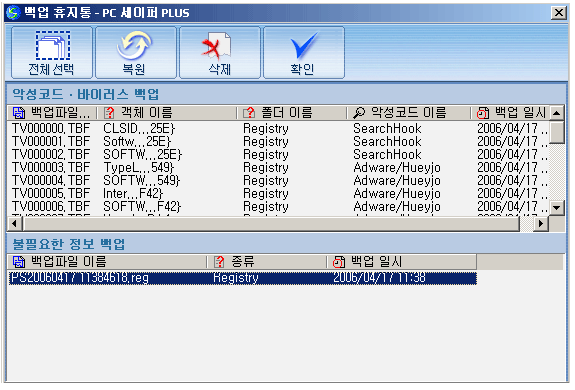
Task: Click the 삭제 (delete) toolbar button
Action: pos(220,52)
